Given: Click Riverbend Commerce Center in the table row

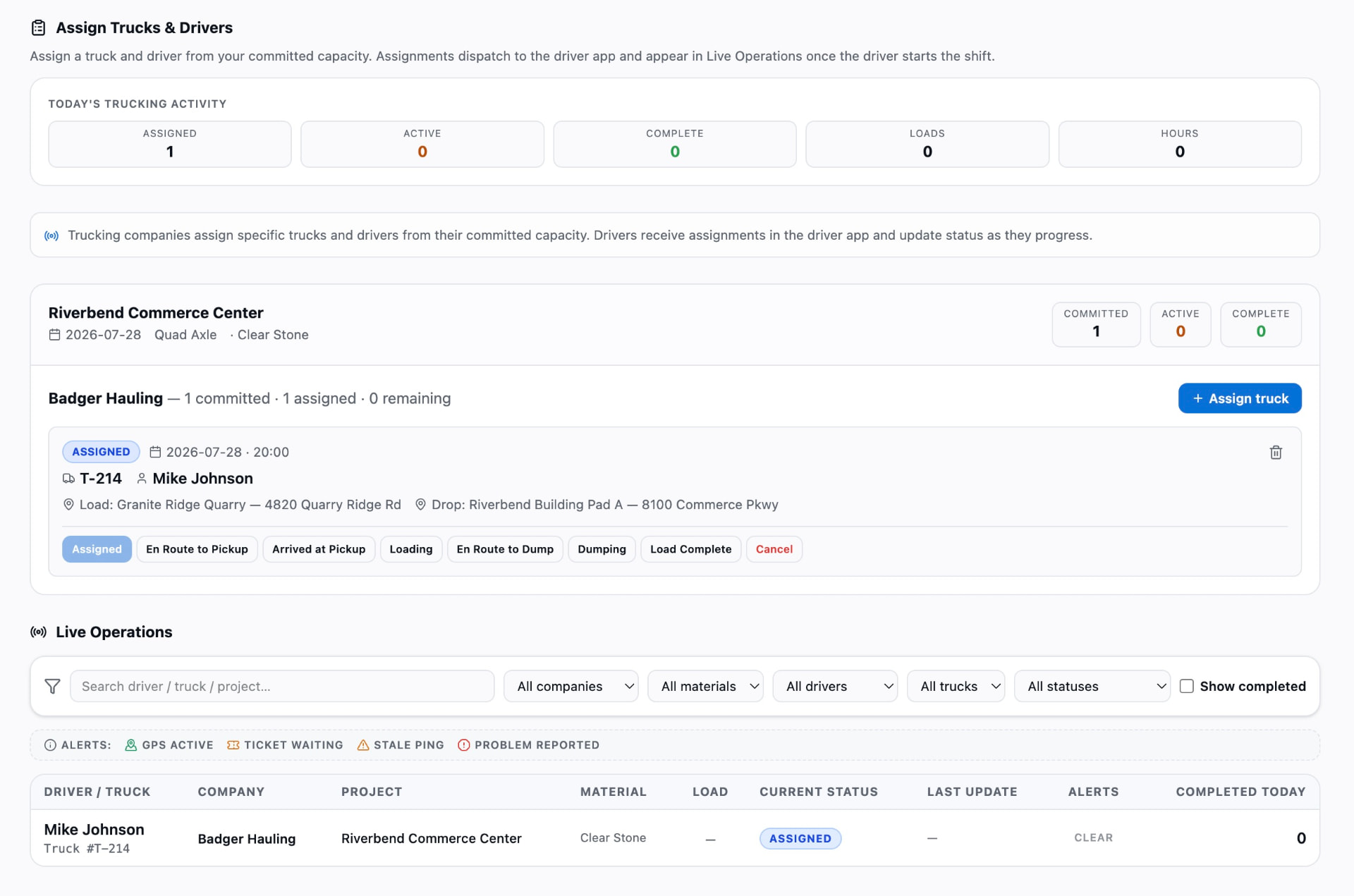Looking at the screenshot, I should pyautogui.click(x=432, y=839).
